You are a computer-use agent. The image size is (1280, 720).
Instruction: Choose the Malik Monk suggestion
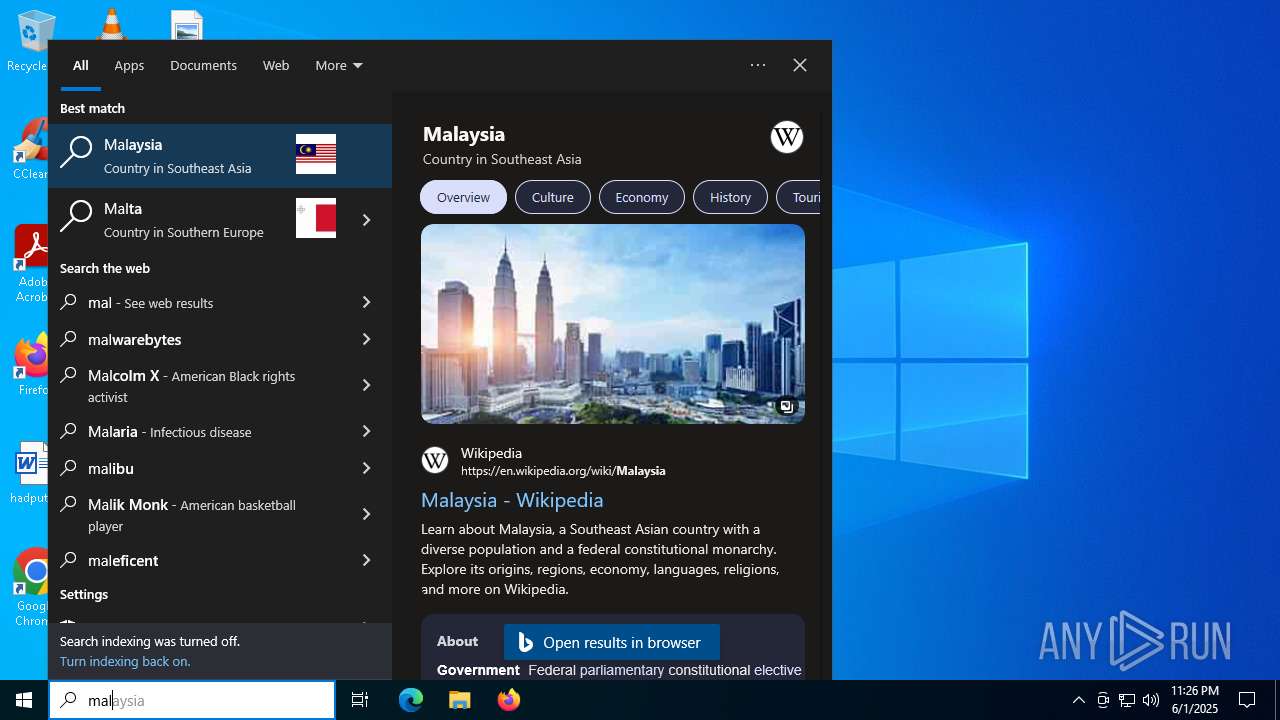[196, 514]
